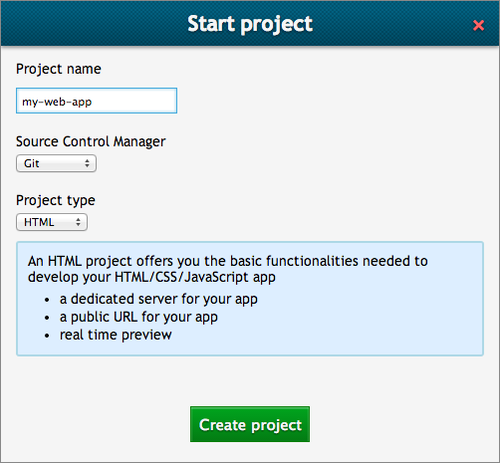Click the dark teal dialog header bar
Viewport: 500px width, 463px height.
pos(250,23)
